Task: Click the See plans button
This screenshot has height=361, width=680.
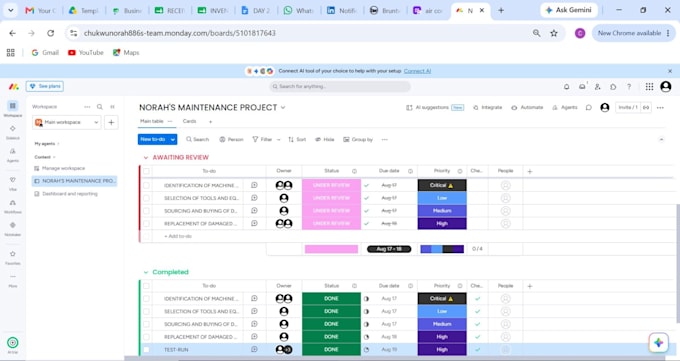Action: 45,86
